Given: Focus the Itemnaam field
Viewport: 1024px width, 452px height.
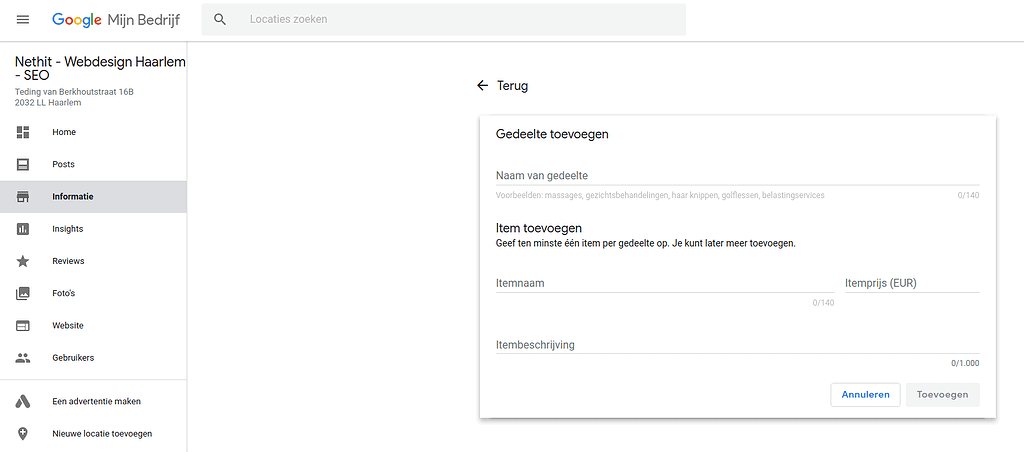Looking at the screenshot, I should click(665, 283).
